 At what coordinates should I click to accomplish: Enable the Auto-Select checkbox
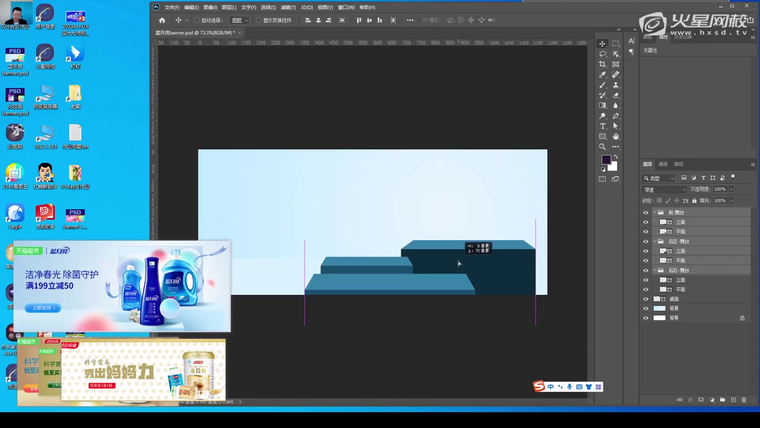coord(198,20)
